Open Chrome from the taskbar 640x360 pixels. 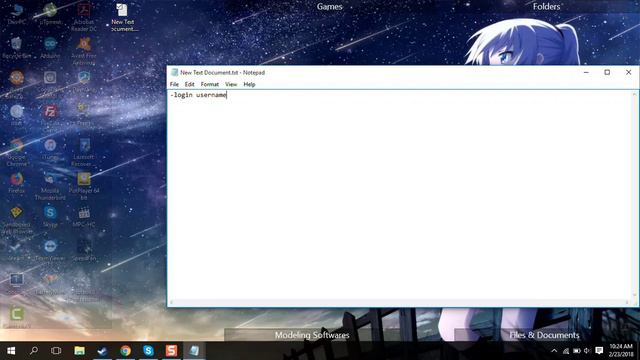pyautogui.click(x=125, y=351)
